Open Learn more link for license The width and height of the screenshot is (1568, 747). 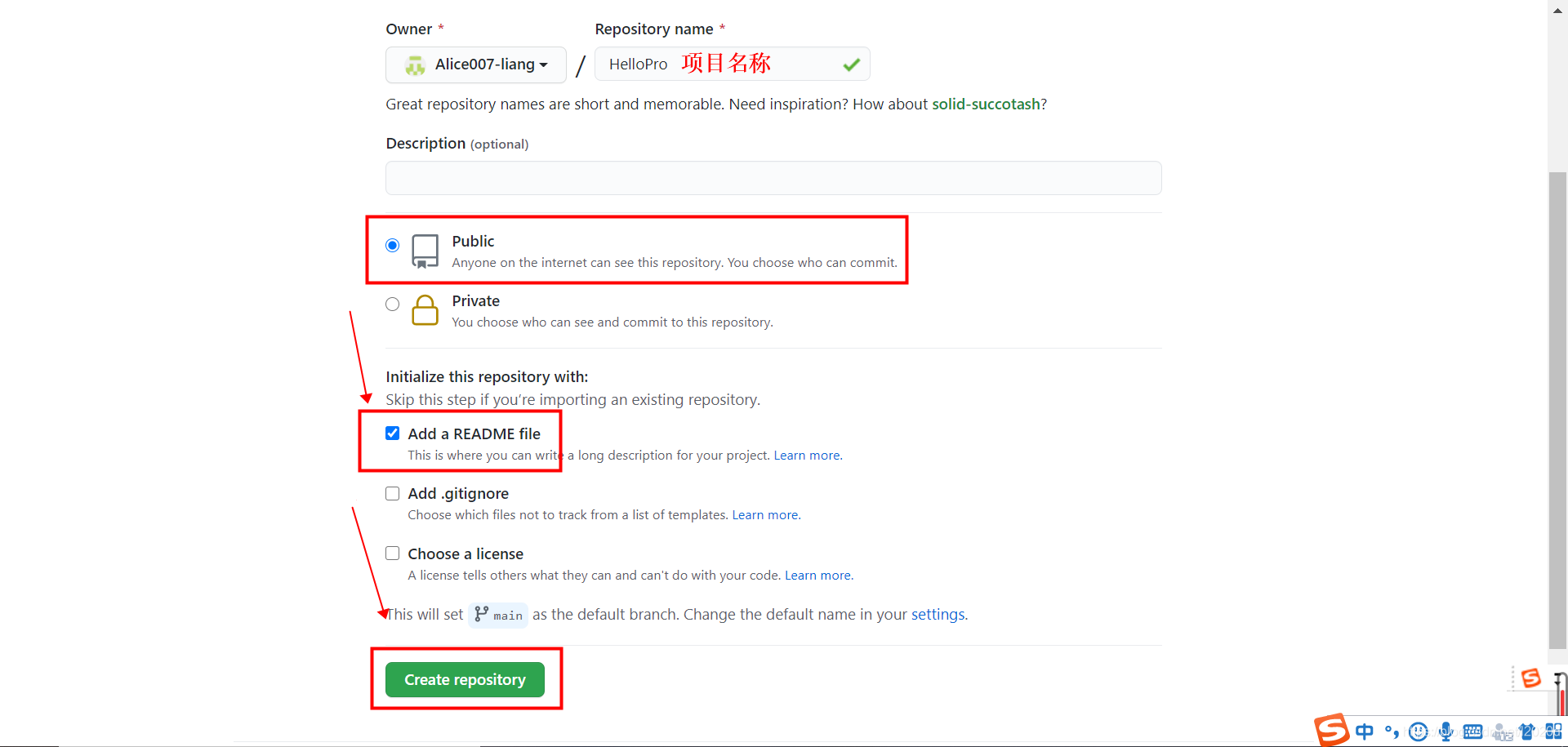click(x=819, y=576)
